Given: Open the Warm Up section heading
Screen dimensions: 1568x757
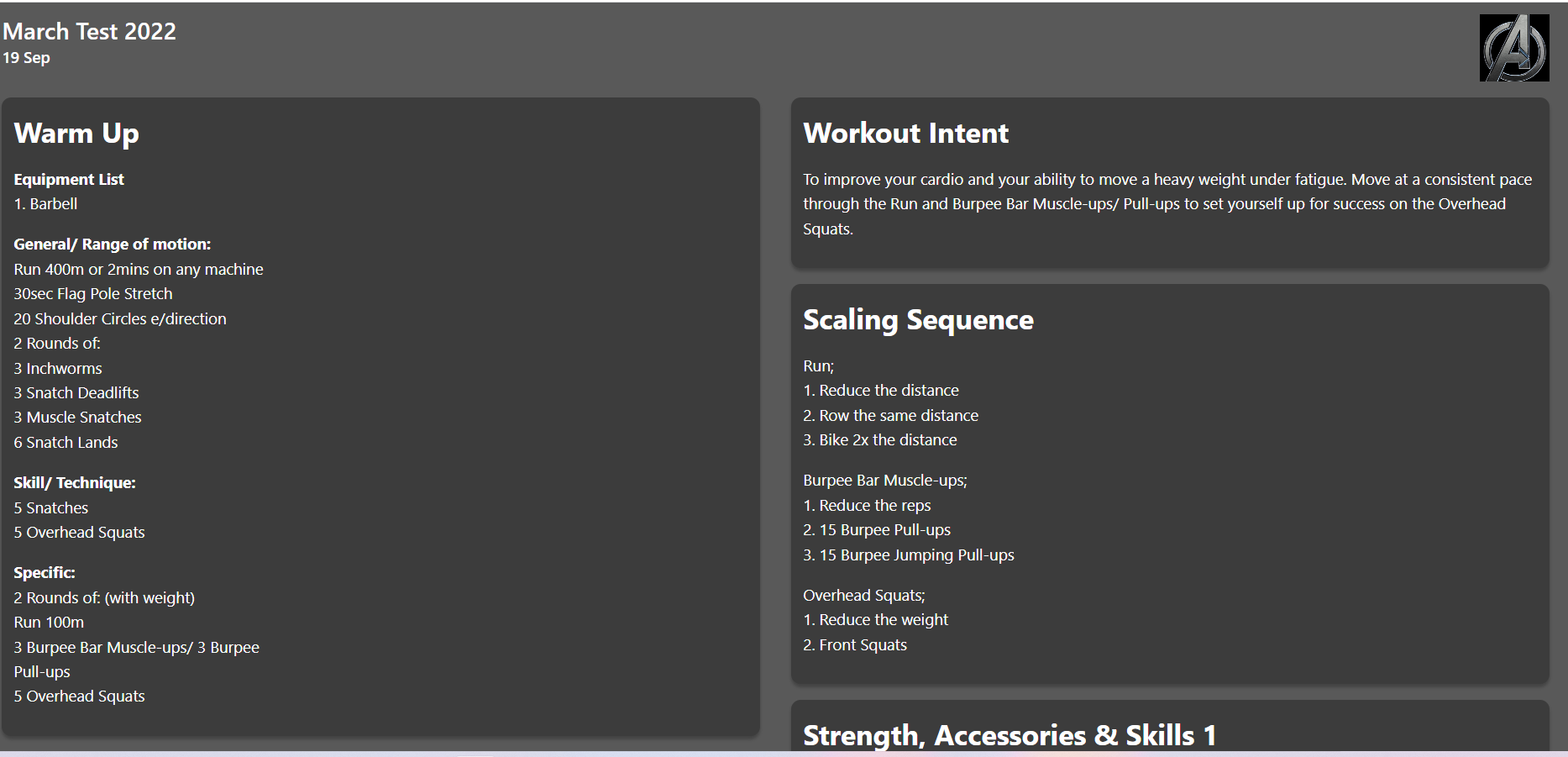Looking at the screenshot, I should coord(76,134).
